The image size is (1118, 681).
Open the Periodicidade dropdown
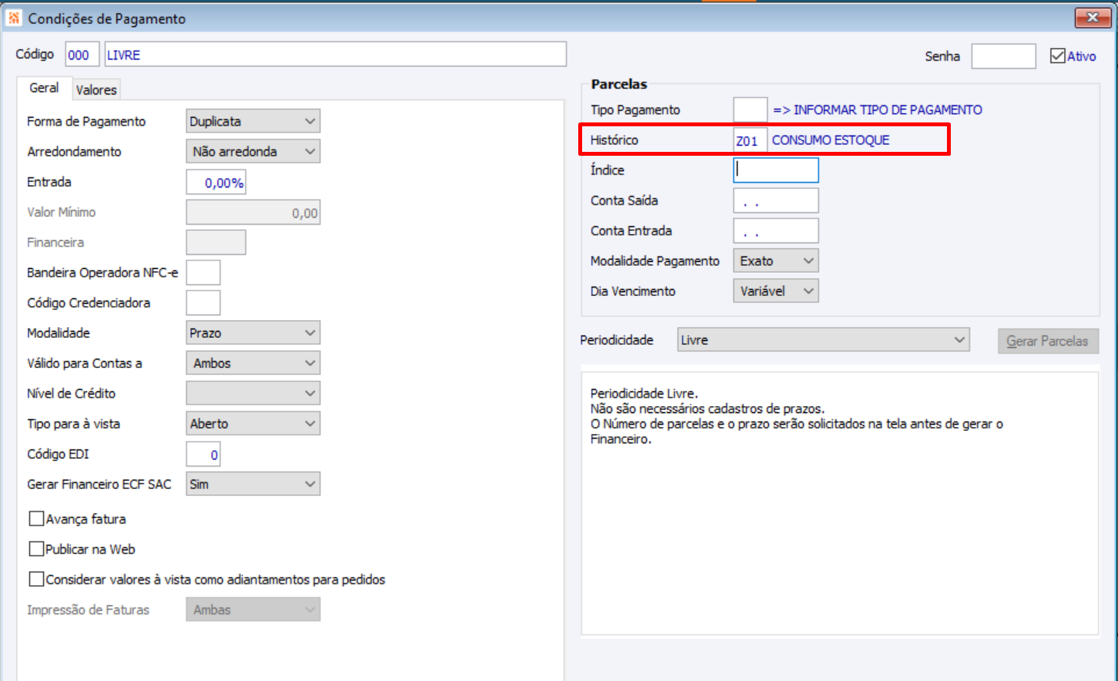tap(823, 339)
